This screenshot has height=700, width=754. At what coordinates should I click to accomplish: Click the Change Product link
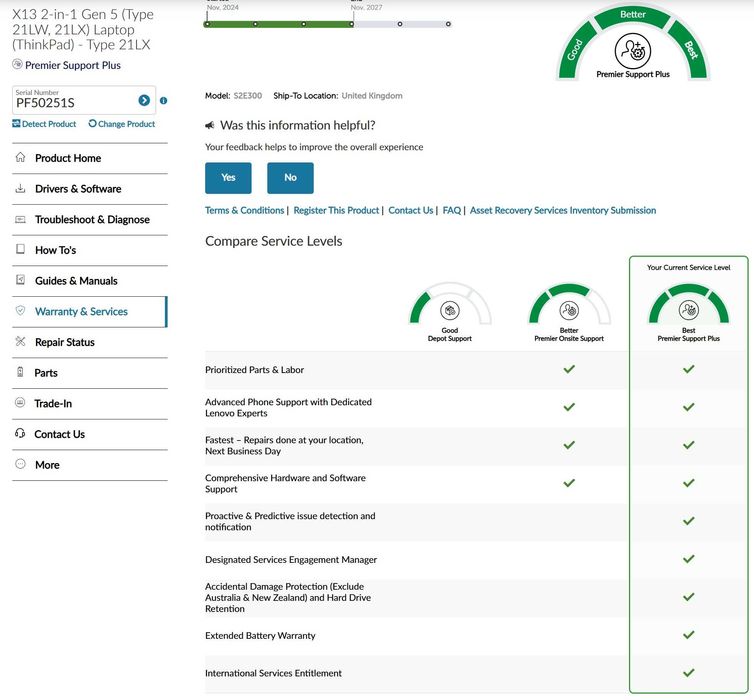pos(122,124)
